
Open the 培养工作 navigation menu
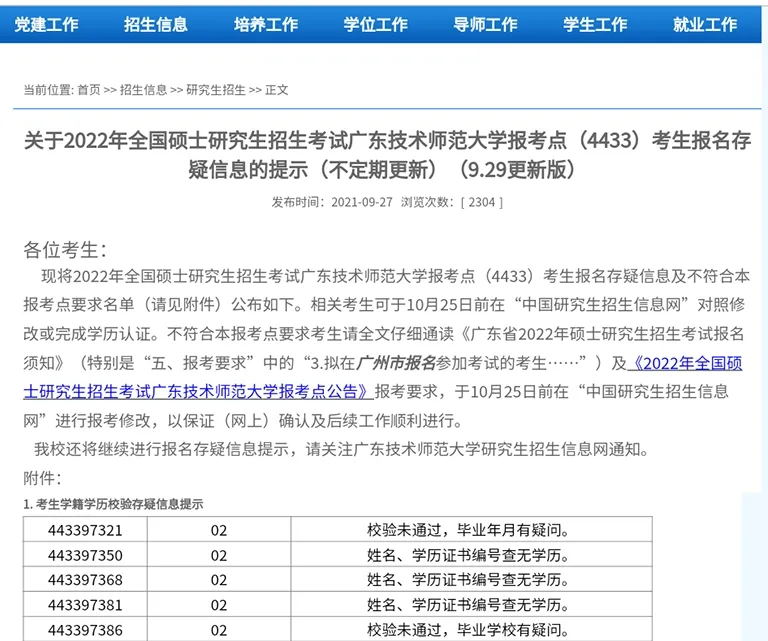click(x=266, y=24)
